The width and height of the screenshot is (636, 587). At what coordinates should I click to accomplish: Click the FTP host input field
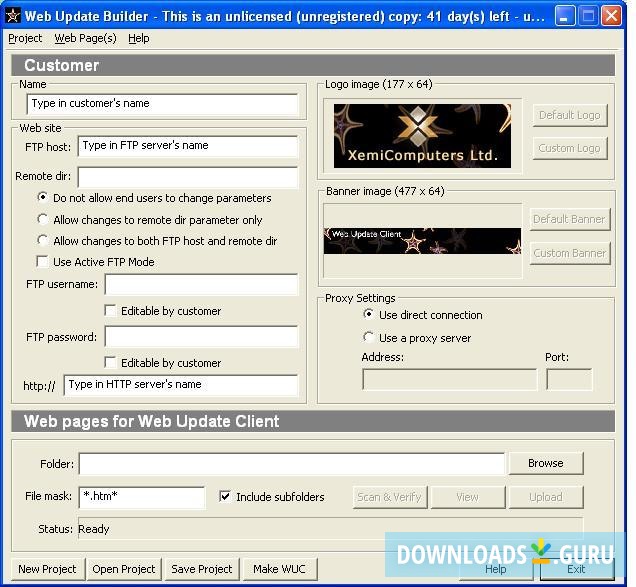(x=188, y=146)
